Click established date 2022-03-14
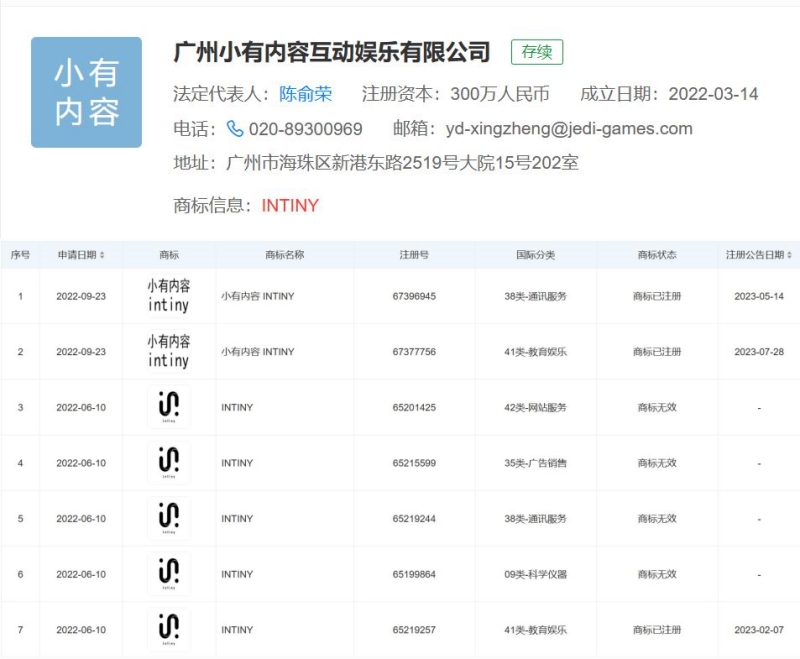 click(713, 94)
